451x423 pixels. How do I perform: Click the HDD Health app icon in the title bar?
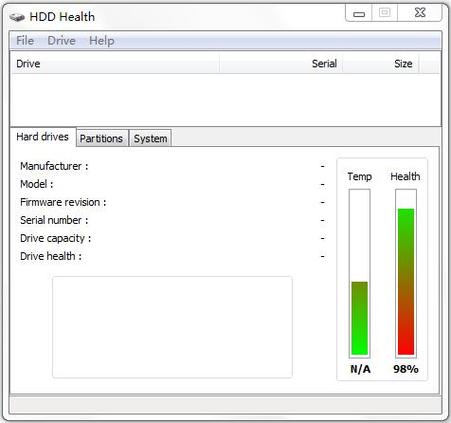[x=17, y=17]
